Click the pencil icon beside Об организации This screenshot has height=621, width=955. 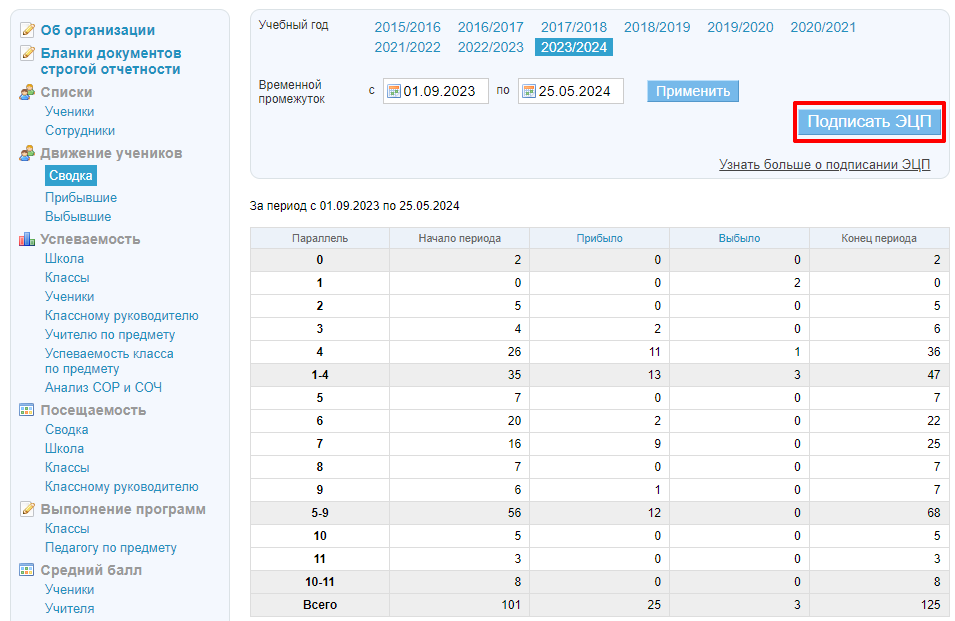point(28,31)
